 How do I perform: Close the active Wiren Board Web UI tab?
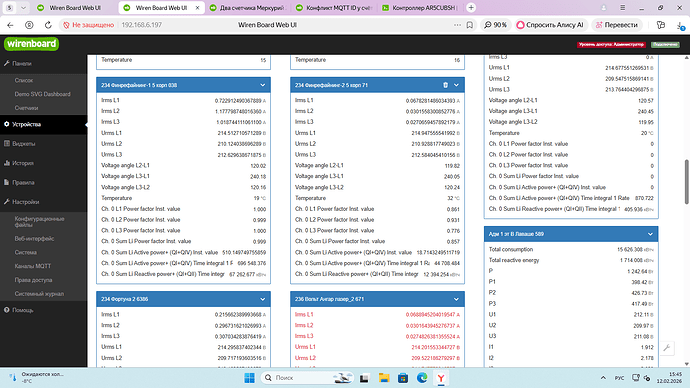[x=197, y=7]
